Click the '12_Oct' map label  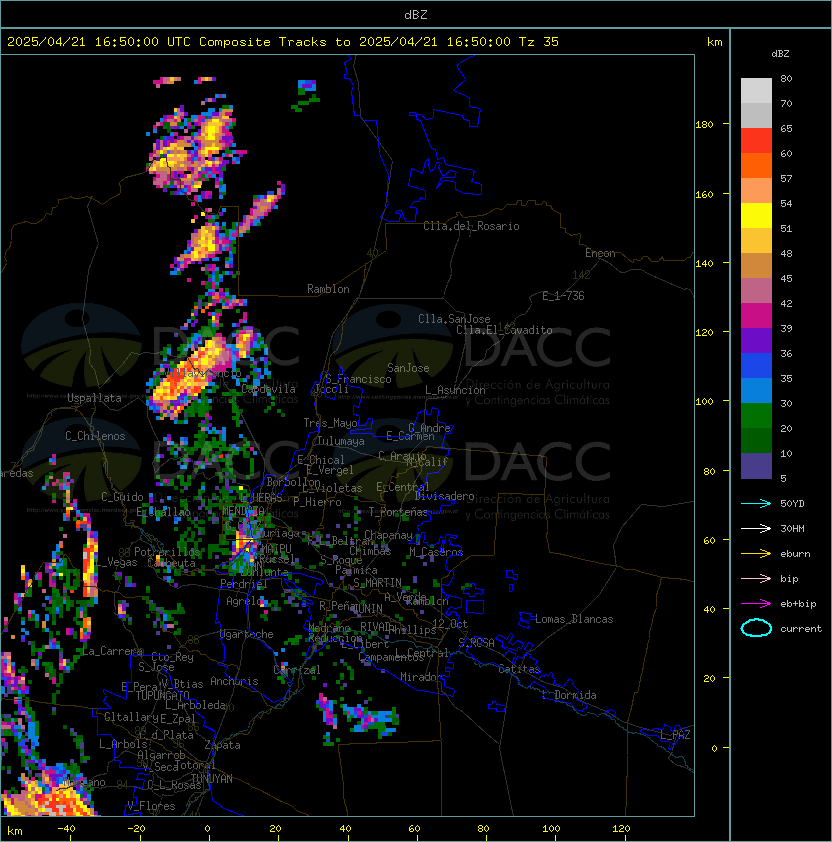450,624
